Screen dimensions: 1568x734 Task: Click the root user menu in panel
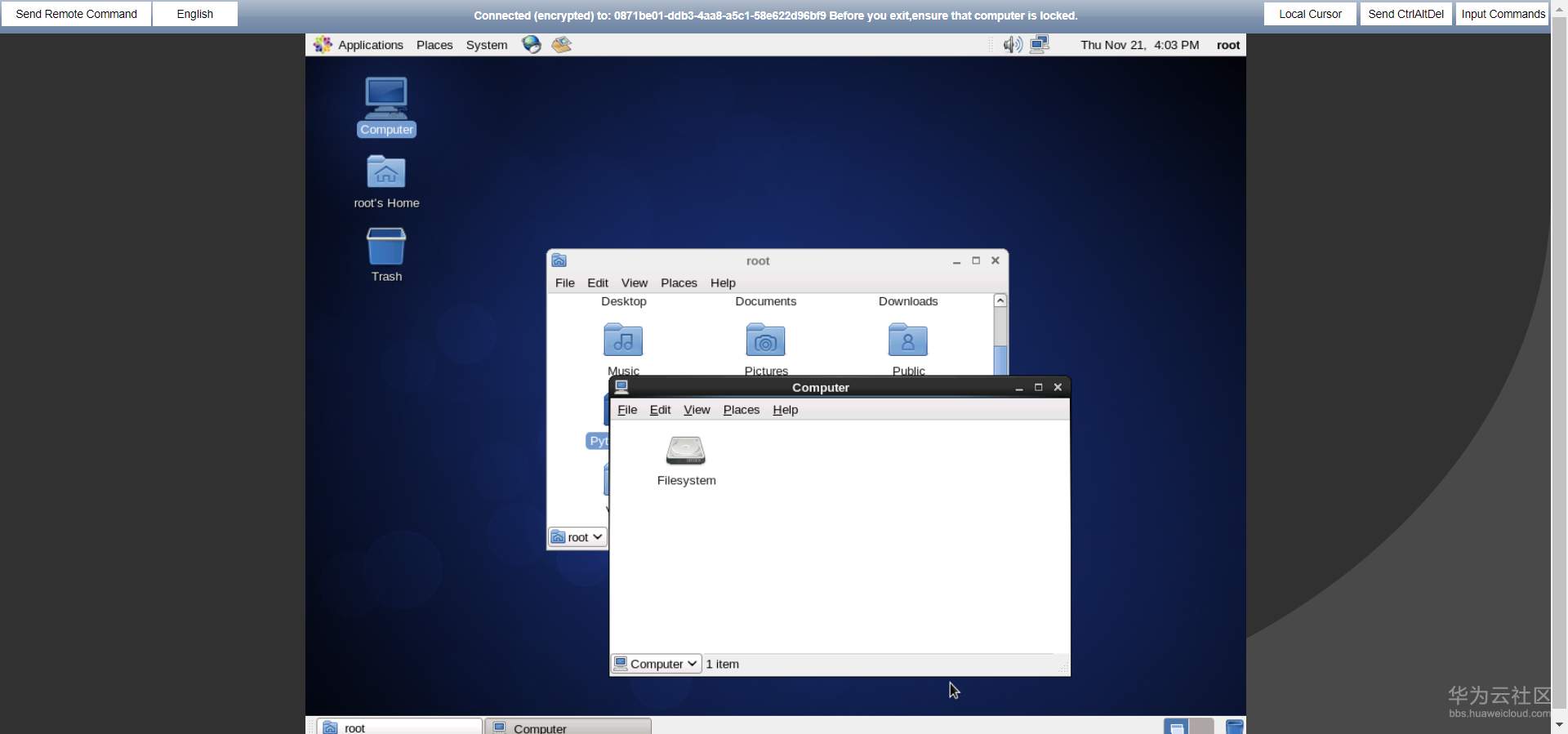[x=1227, y=45]
